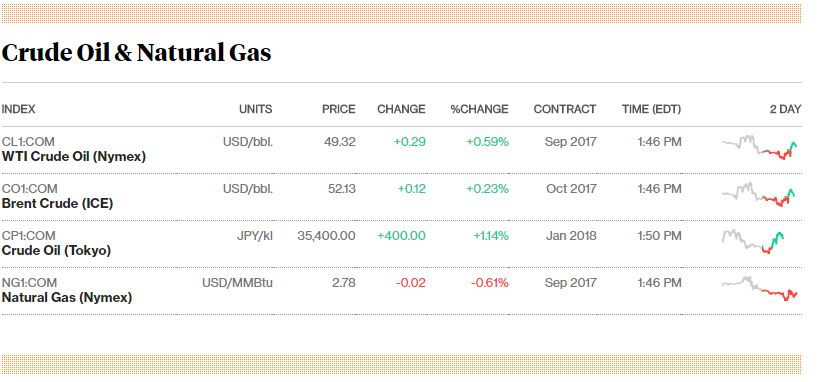Open the Brent Crude (ICE) link
The height and width of the screenshot is (382, 832).
coord(57,203)
